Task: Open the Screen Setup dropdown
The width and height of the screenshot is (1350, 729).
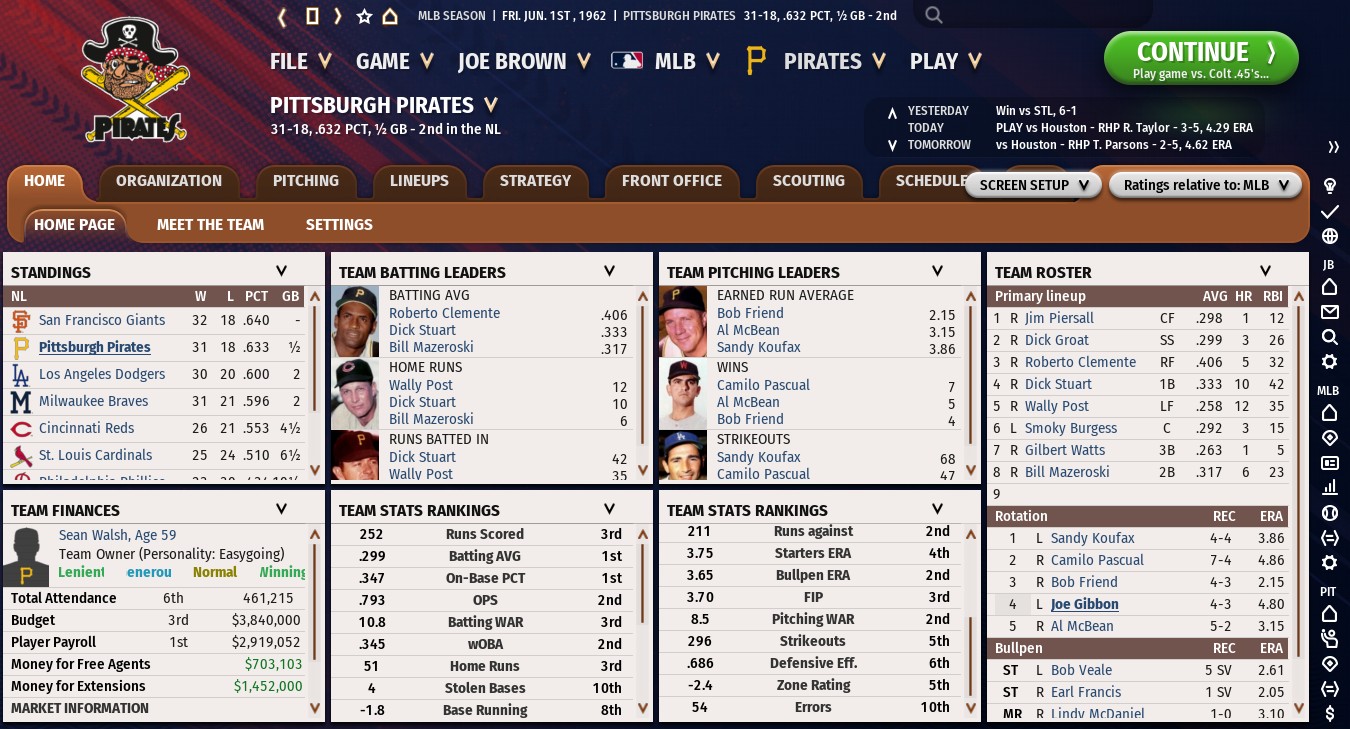Action: pyautogui.click(x=1033, y=185)
